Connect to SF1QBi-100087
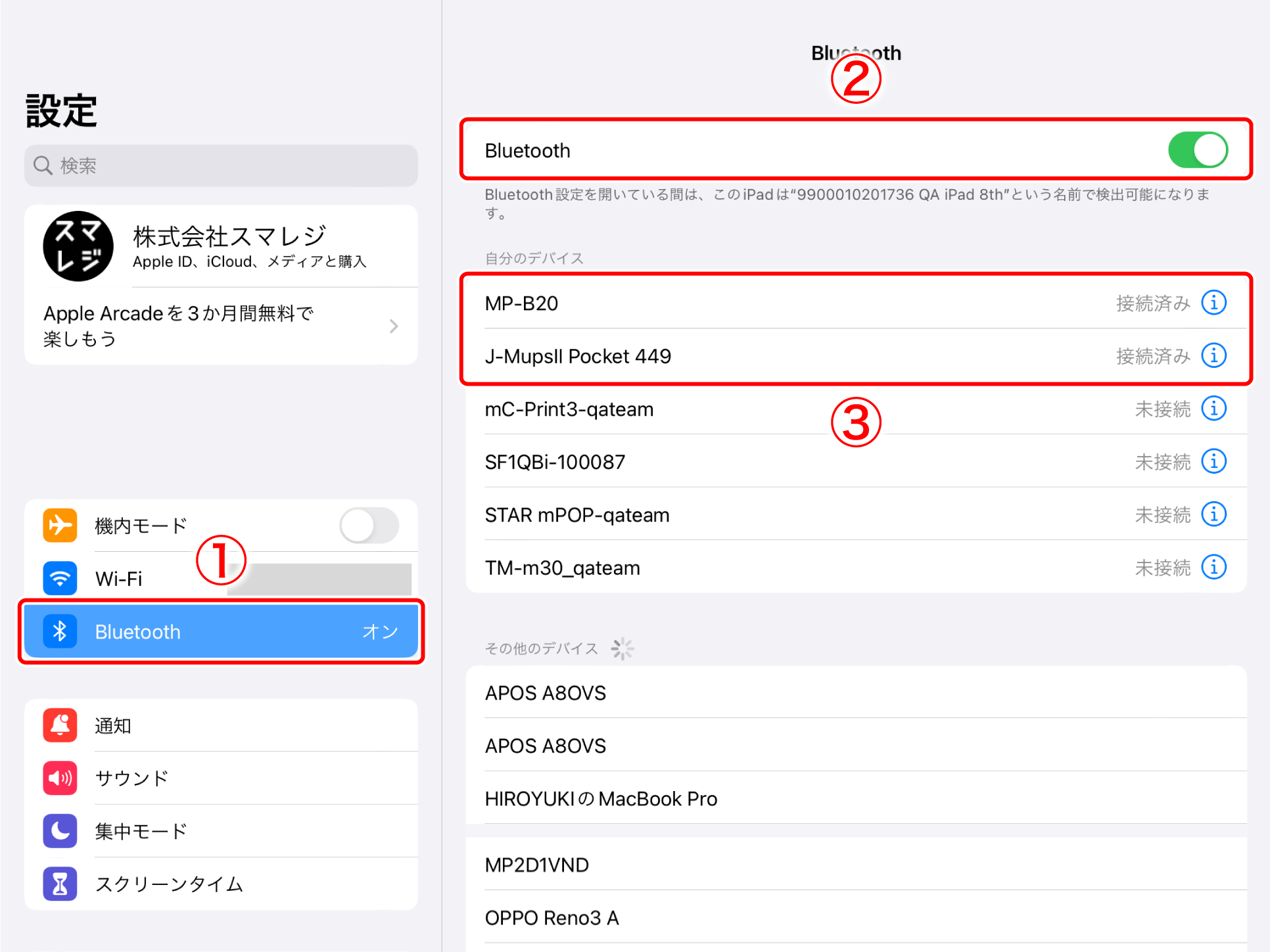 (856, 461)
